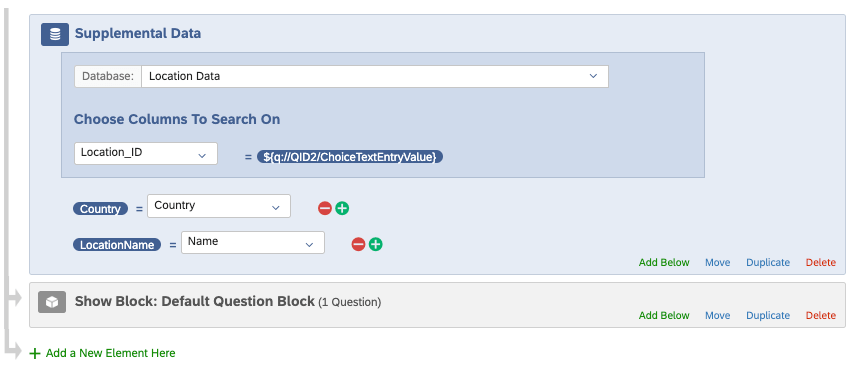
Task: Remove the LocationName field with red minus
Action: (x=358, y=245)
